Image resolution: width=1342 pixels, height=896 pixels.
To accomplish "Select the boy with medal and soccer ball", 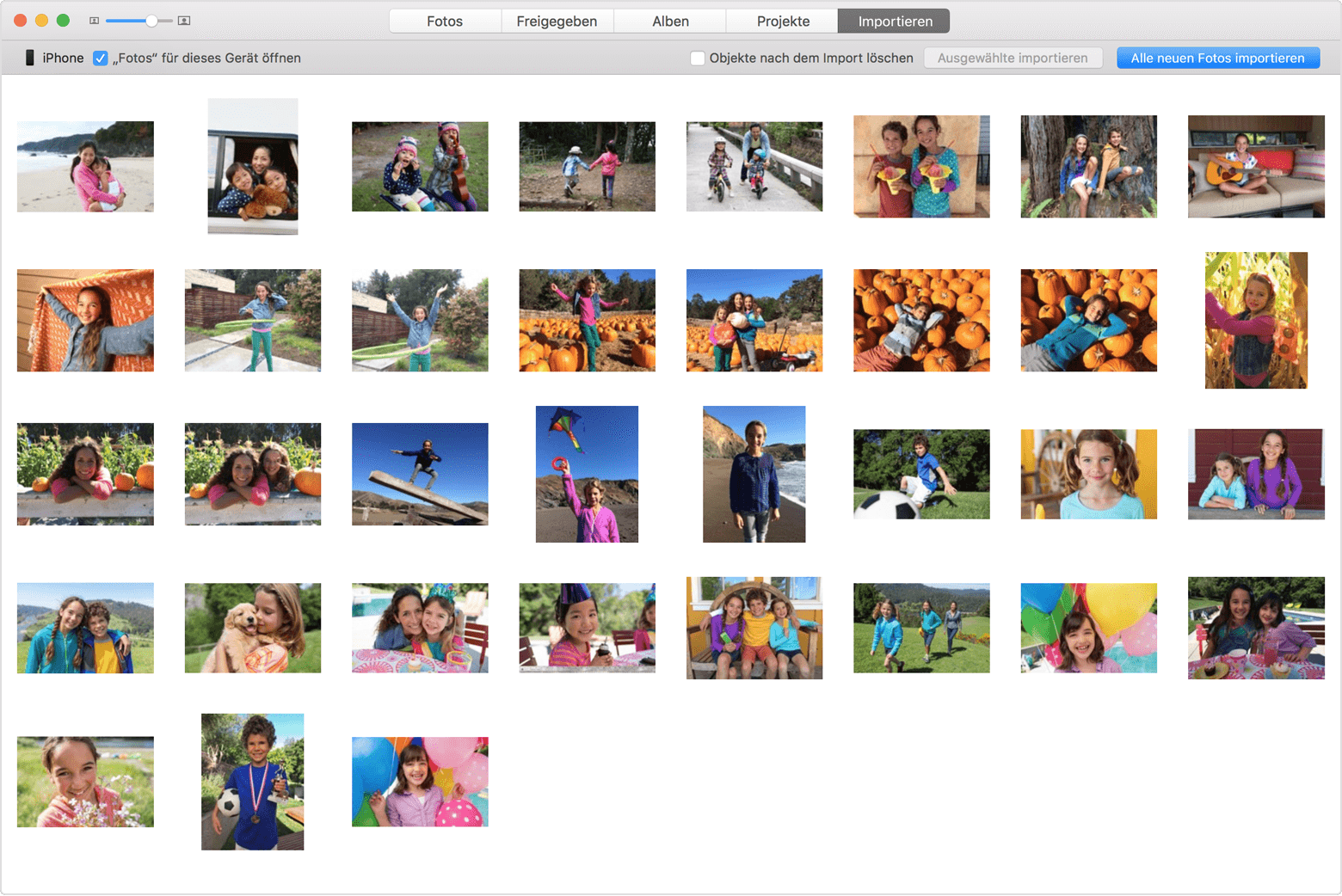I will (x=252, y=782).
